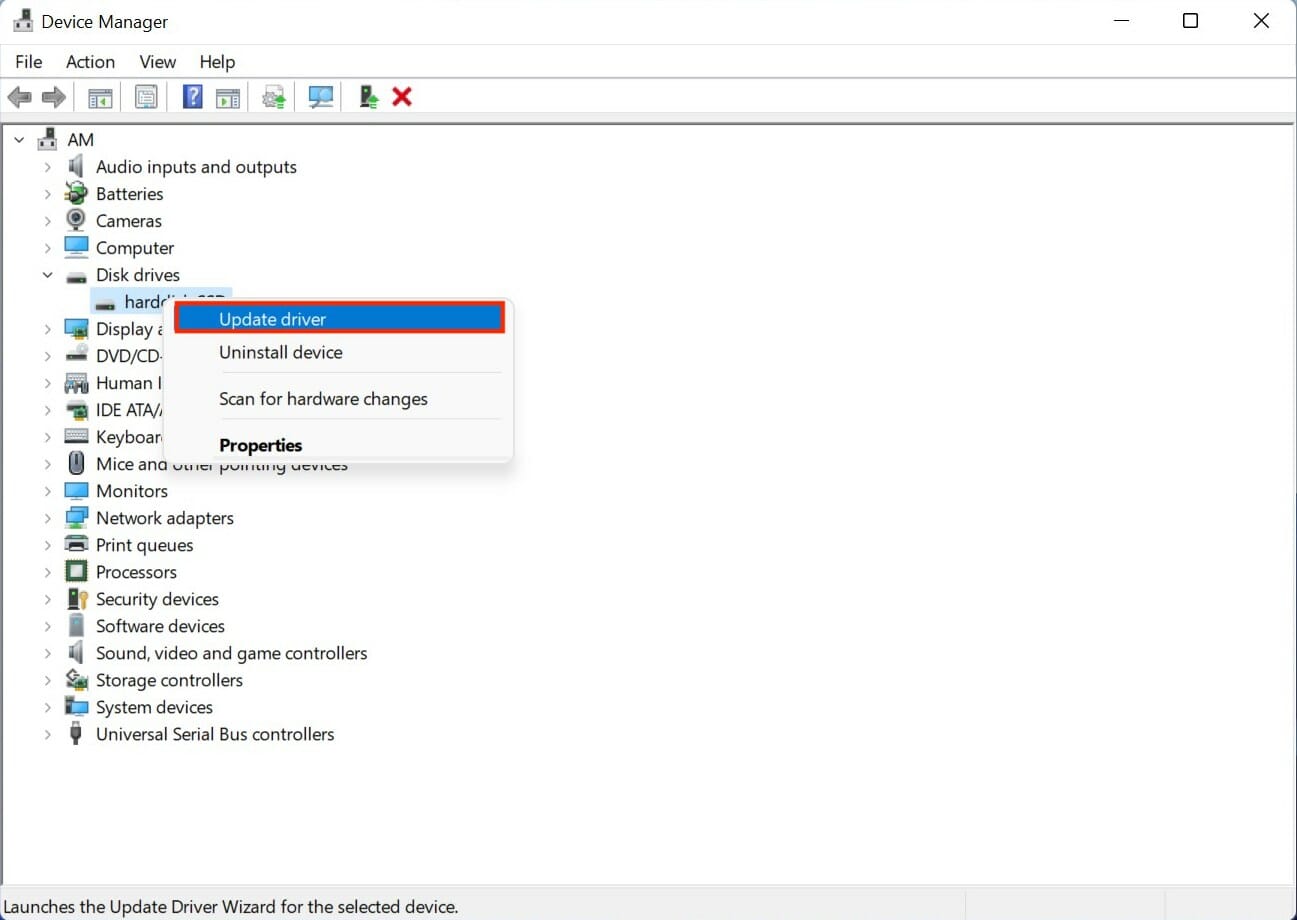Expand the Storage controllers category
1297x920 pixels.
(47, 680)
